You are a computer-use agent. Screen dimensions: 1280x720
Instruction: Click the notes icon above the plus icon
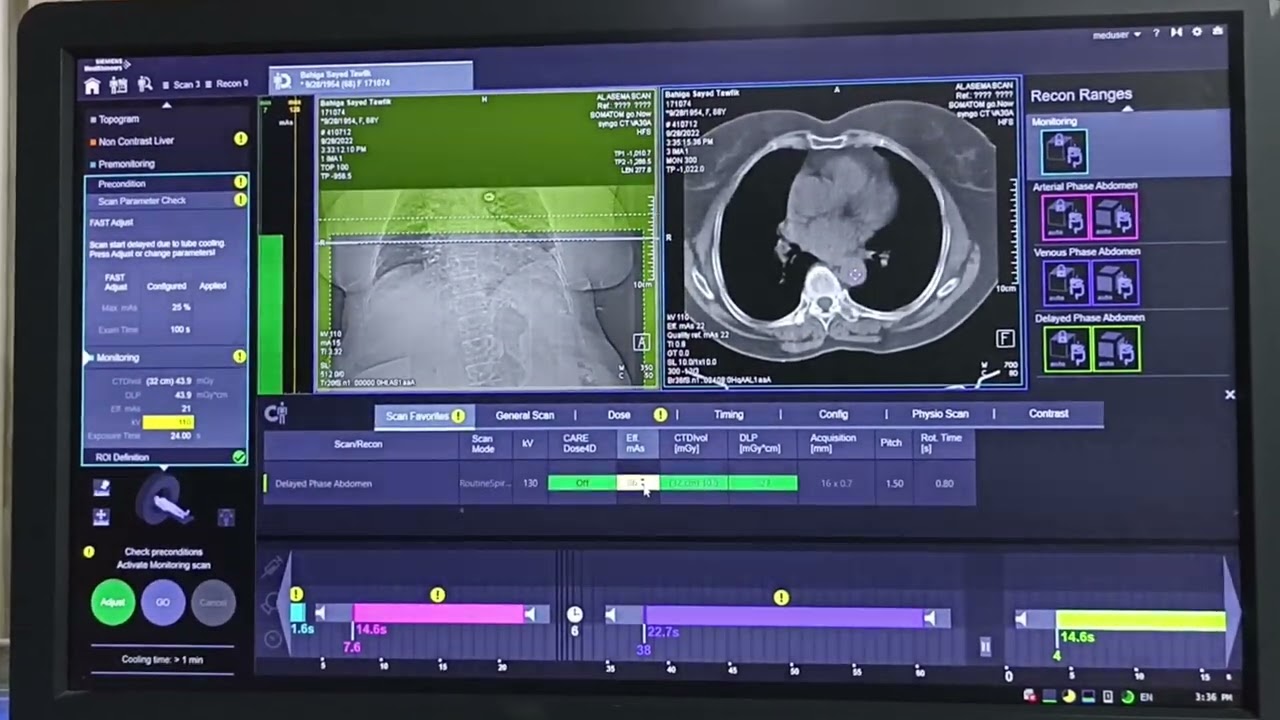coord(101,487)
